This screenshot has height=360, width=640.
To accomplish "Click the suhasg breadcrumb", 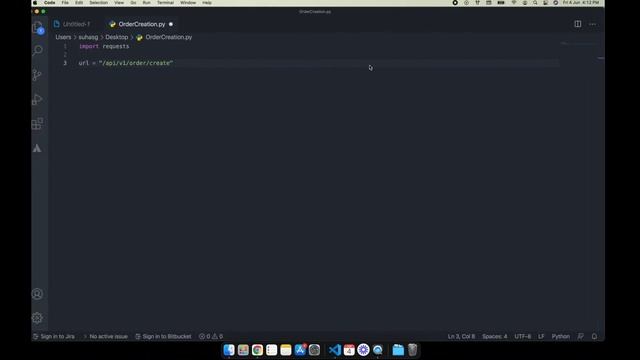I will 88,37.
